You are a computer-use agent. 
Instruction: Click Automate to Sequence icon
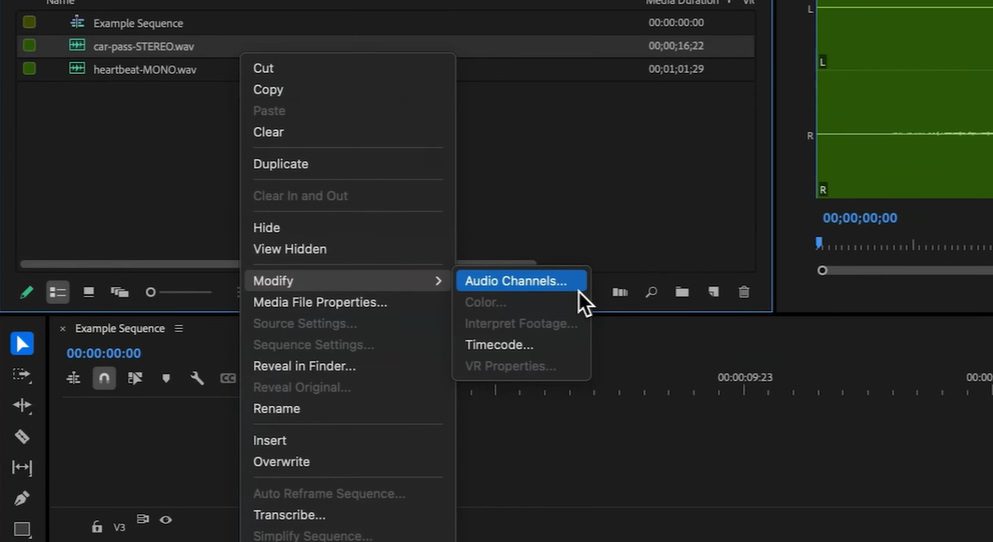pos(620,292)
